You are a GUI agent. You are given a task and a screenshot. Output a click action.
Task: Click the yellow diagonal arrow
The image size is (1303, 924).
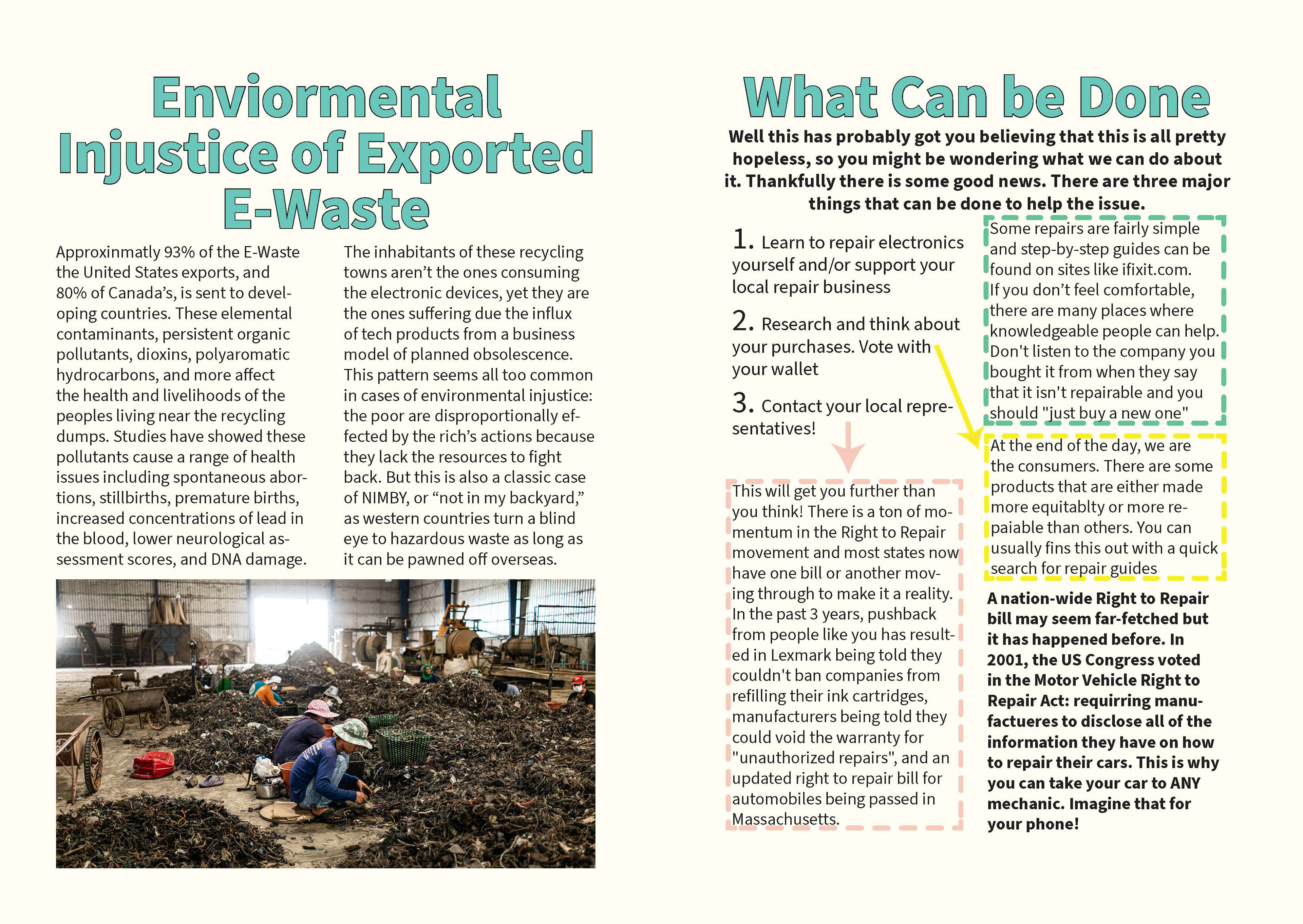958,395
